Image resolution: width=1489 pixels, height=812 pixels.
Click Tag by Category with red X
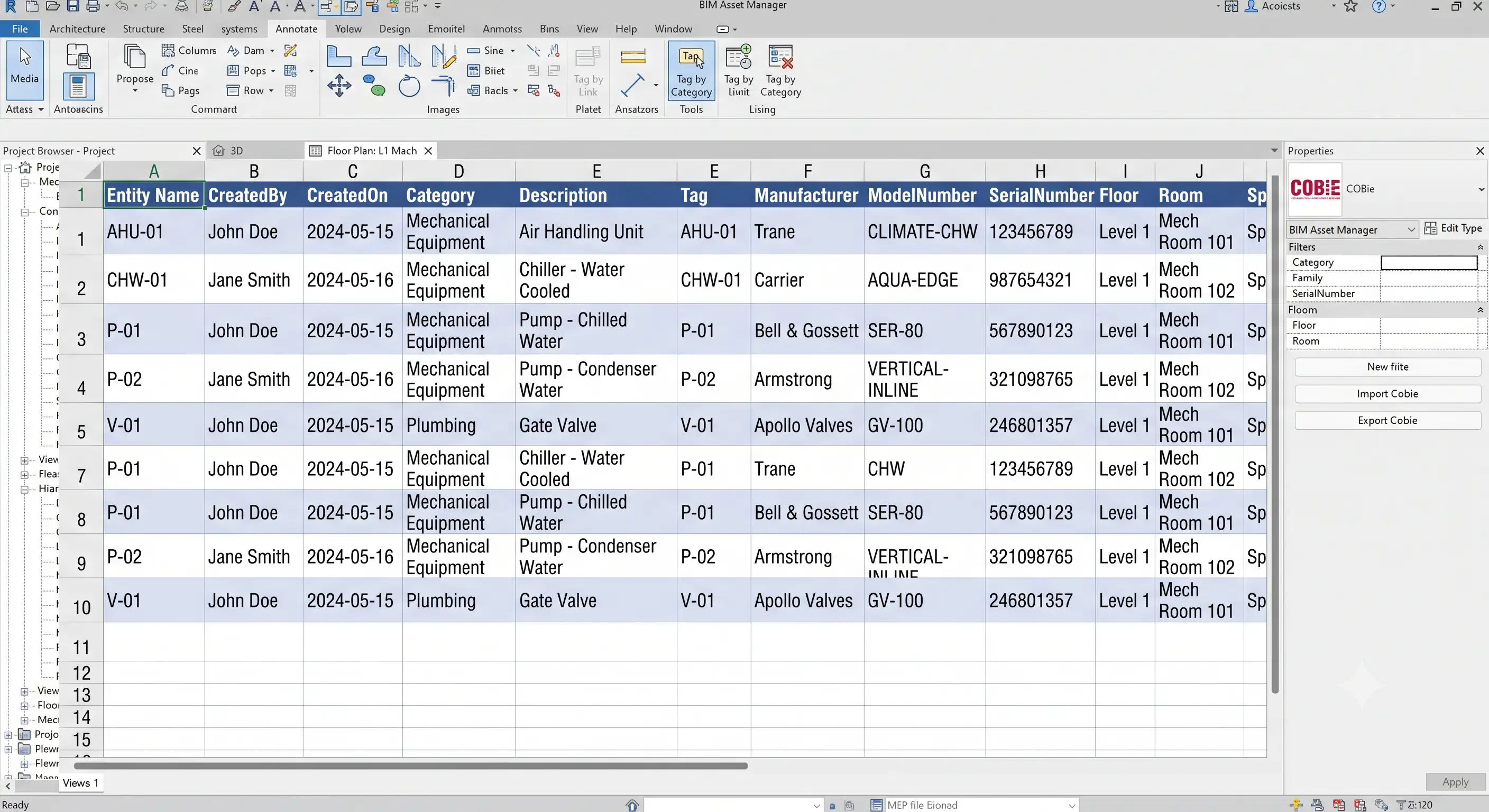tap(780, 70)
